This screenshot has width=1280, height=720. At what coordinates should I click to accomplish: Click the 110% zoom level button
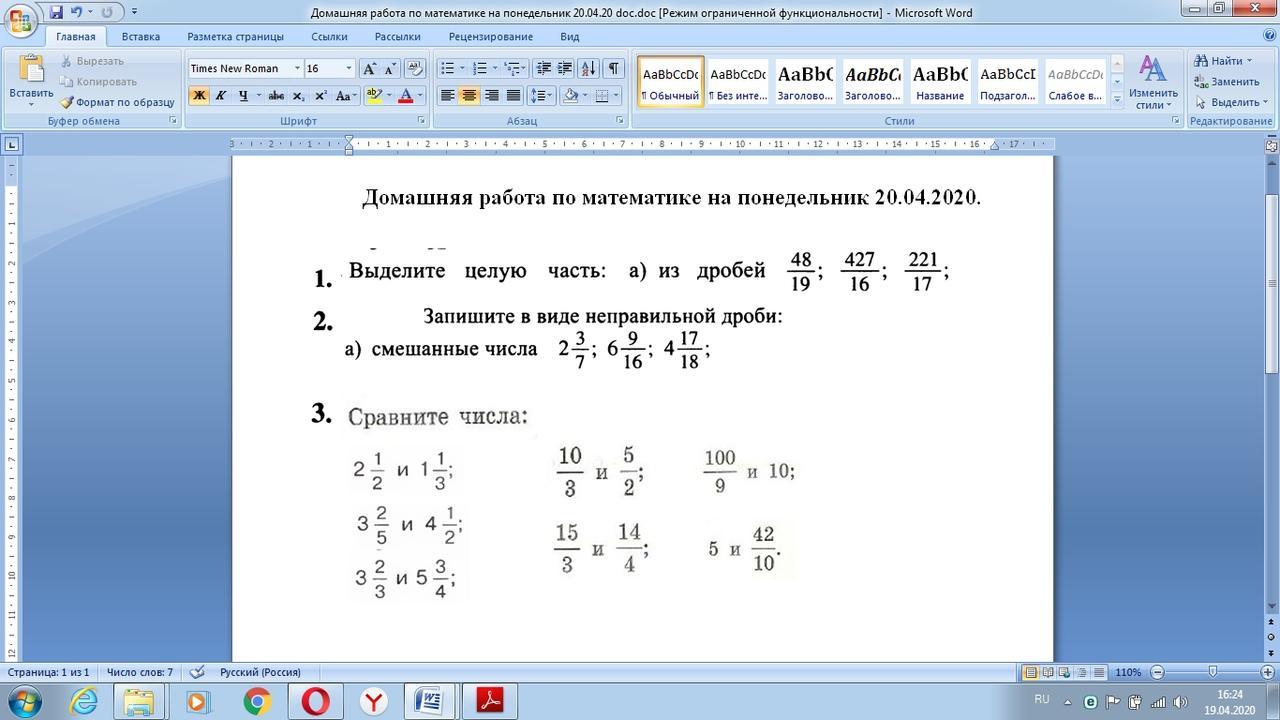pos(1128,672)
